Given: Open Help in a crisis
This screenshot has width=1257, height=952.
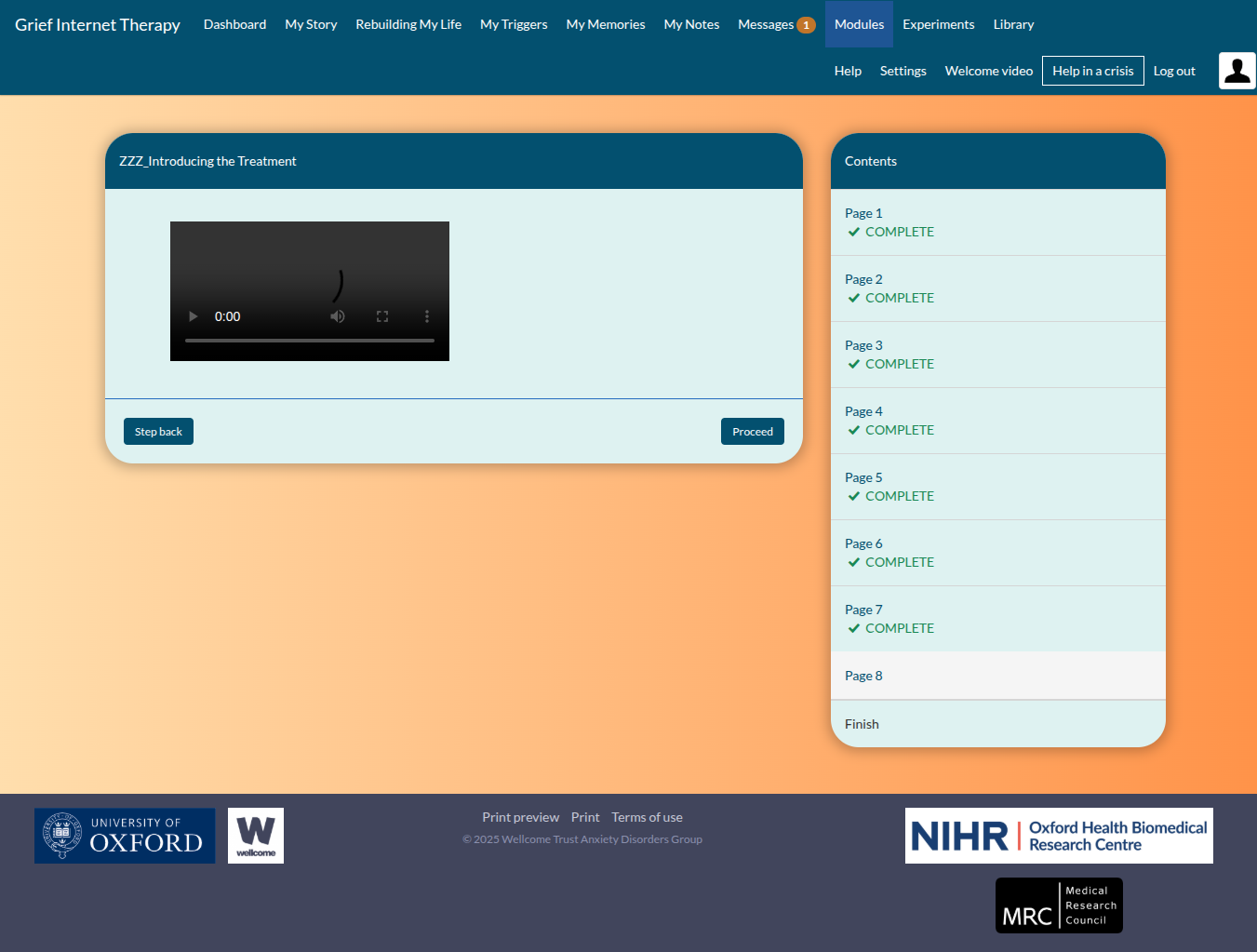Looking at the screenshot, I should click(1092, 71).
